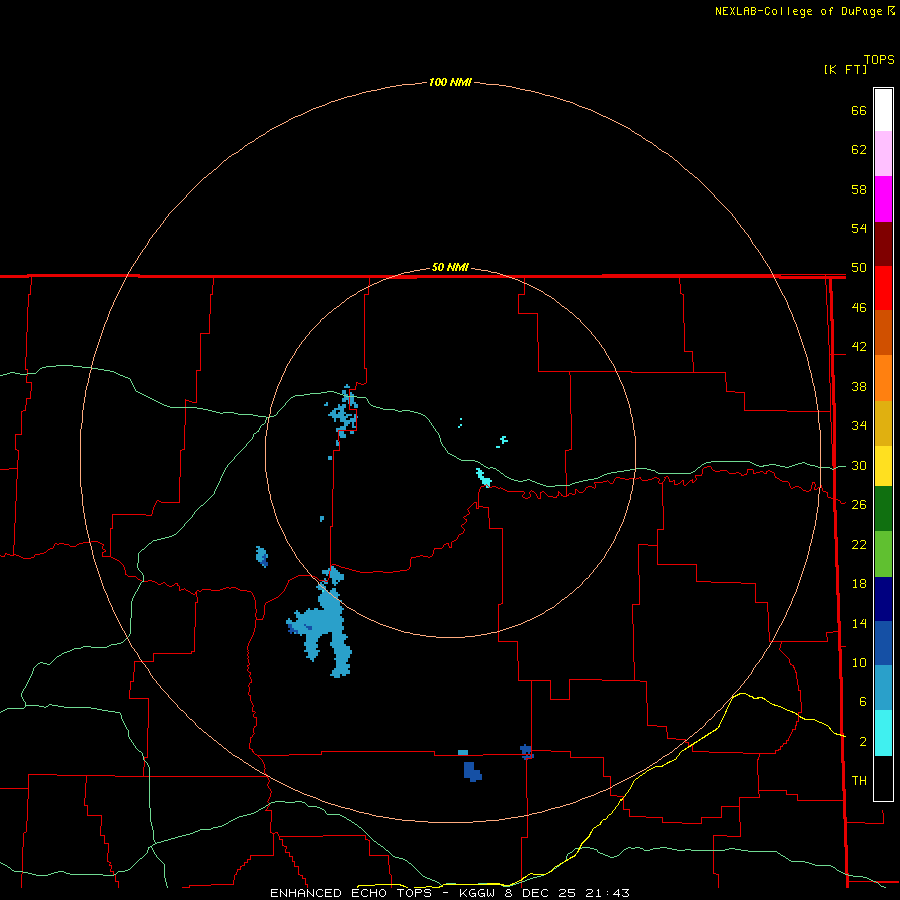Click the "21:43" timestamp
This screenshot has height=900, width=900.
tap(608, 893)
